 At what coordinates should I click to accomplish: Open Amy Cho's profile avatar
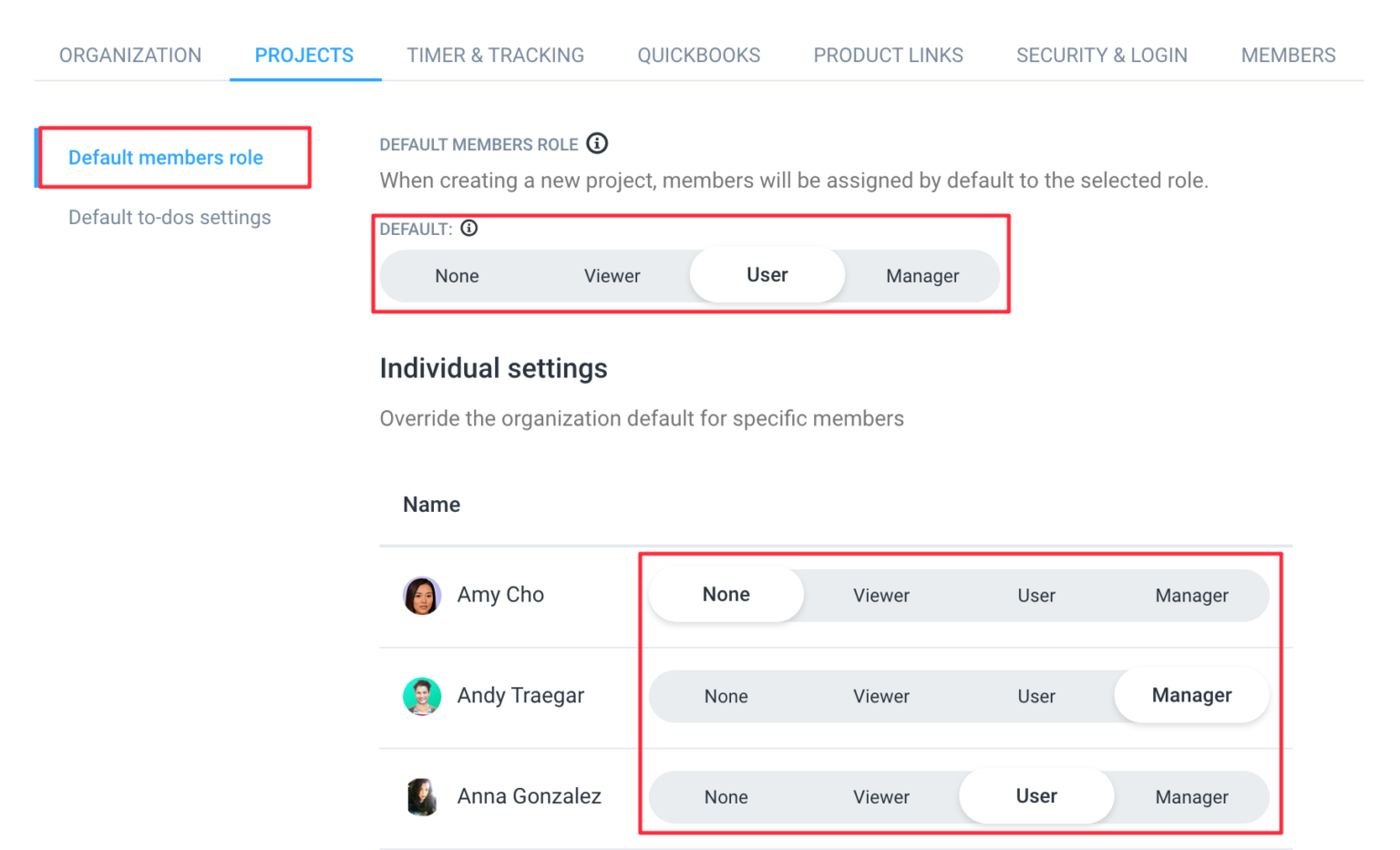[422, 595]
